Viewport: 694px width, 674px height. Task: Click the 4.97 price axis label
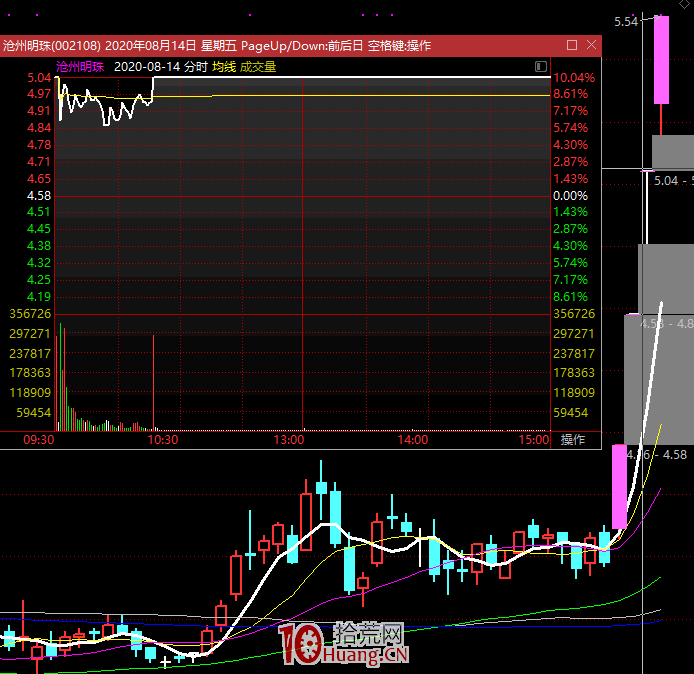39,94
